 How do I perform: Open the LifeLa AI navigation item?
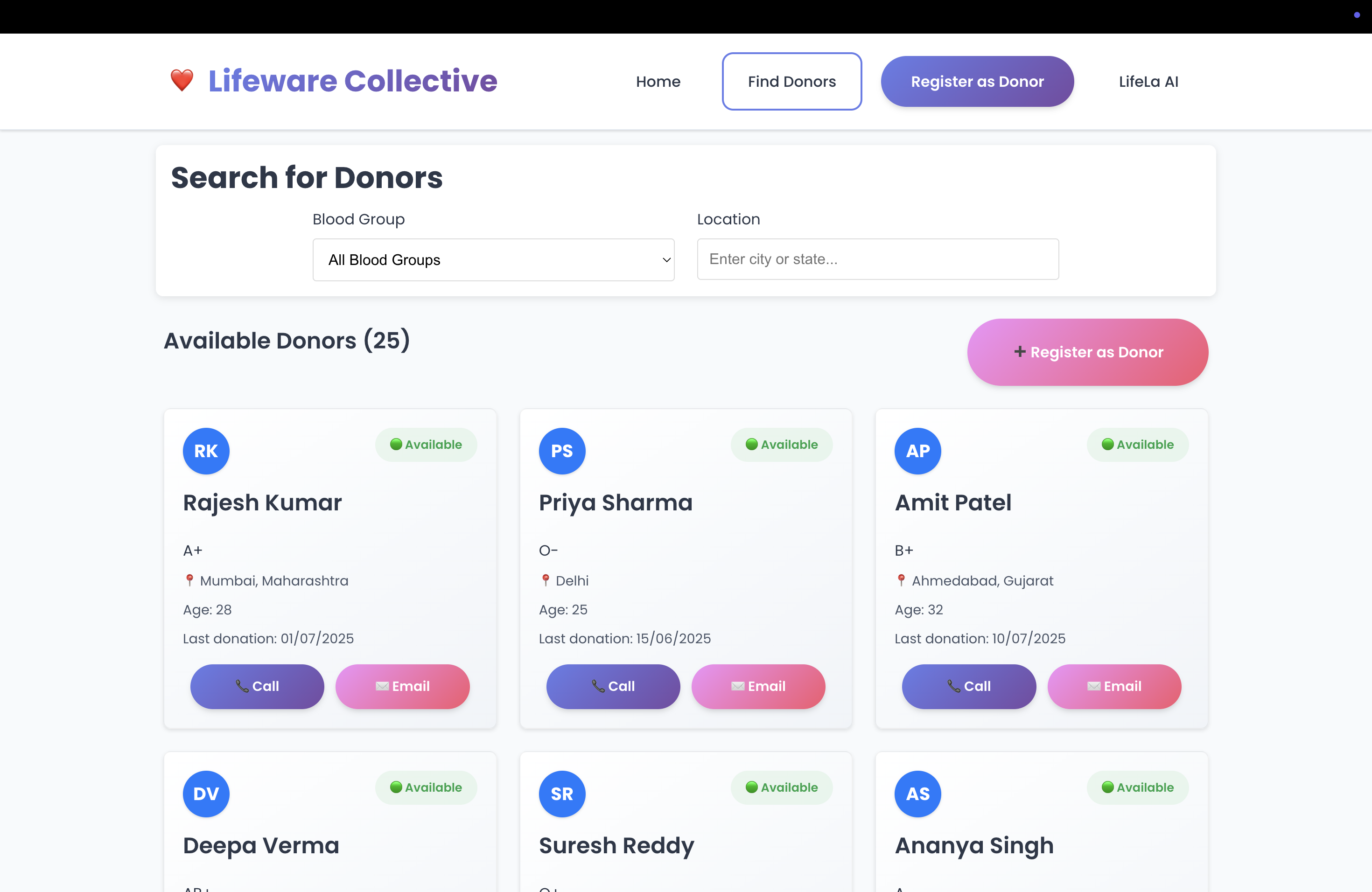(1148, 81)
